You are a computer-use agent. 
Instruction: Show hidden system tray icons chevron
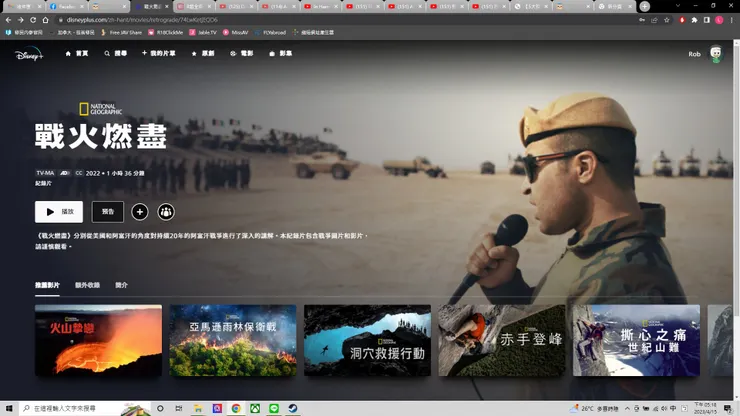627,408
